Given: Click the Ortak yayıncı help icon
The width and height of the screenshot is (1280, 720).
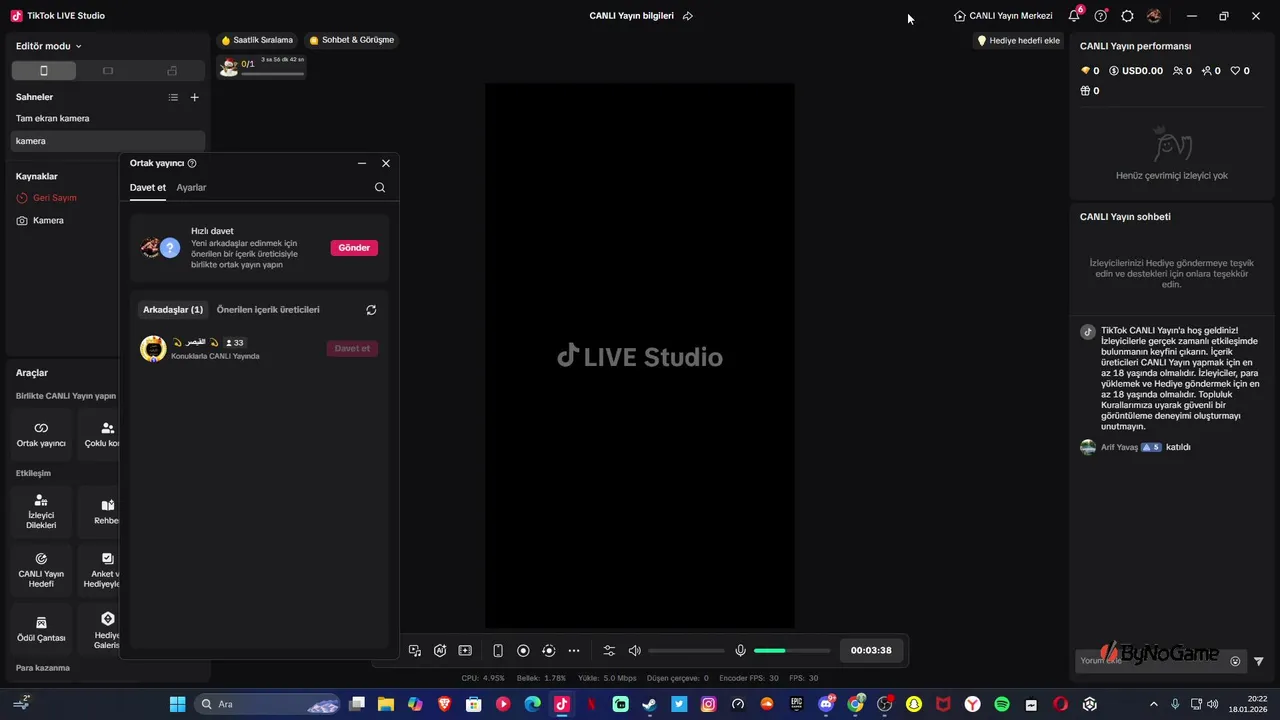Looking at the screenshot, I should point(192,163).
